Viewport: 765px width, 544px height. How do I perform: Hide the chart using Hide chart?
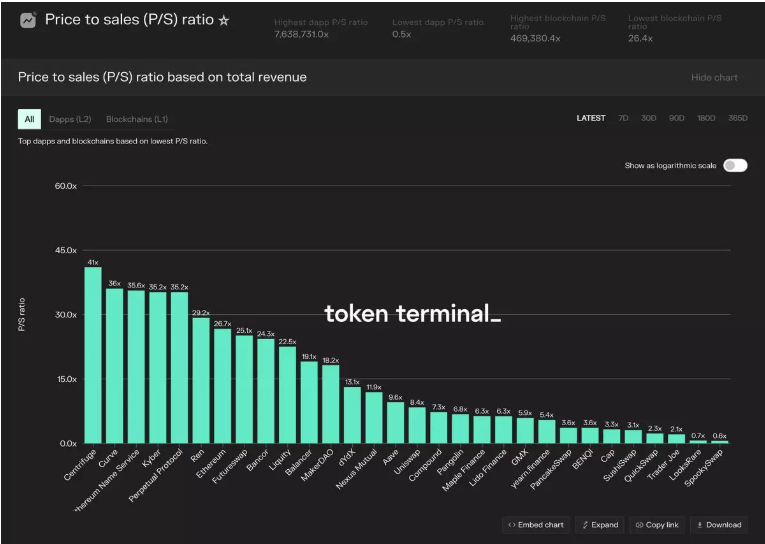pyautogui.click(x=713, y=77)
